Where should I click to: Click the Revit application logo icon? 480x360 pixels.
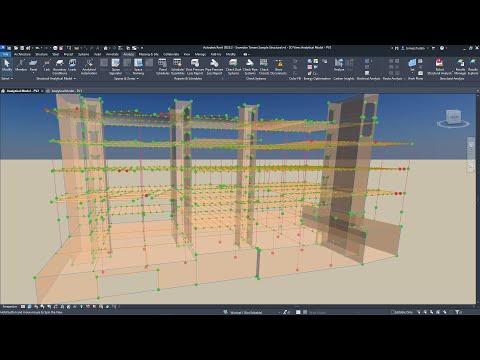point(3,48)
